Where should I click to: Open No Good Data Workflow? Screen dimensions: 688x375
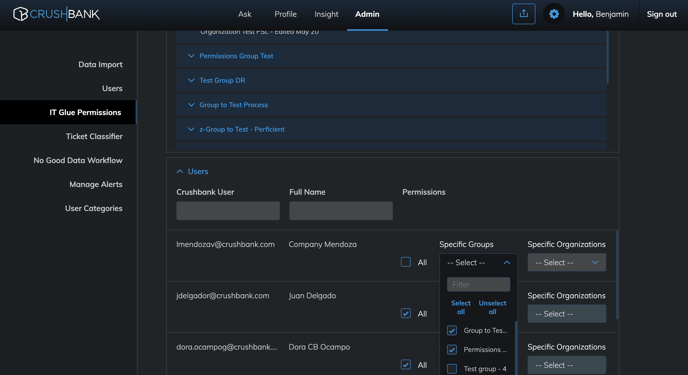point(78,161)
